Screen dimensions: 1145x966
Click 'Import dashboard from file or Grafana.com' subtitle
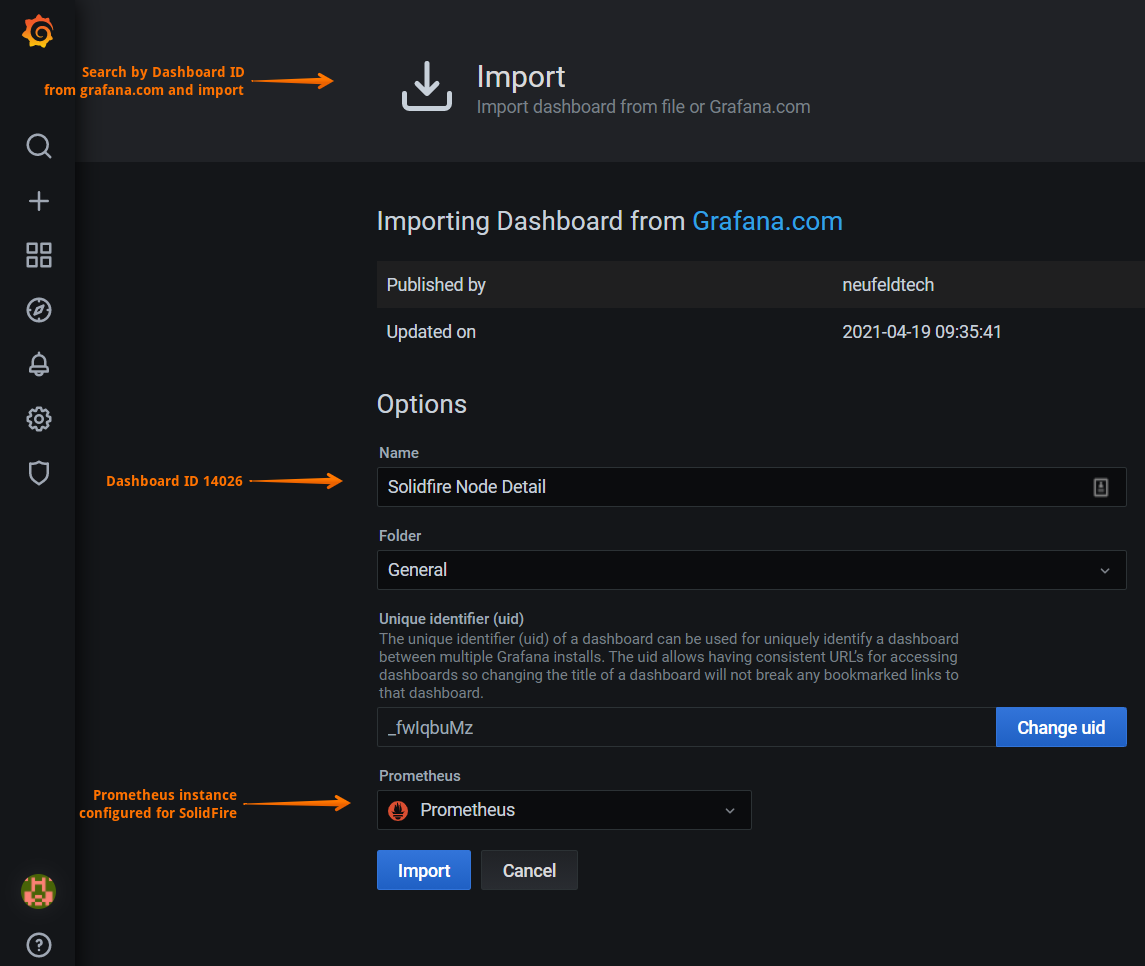click(x=643, y=107)
